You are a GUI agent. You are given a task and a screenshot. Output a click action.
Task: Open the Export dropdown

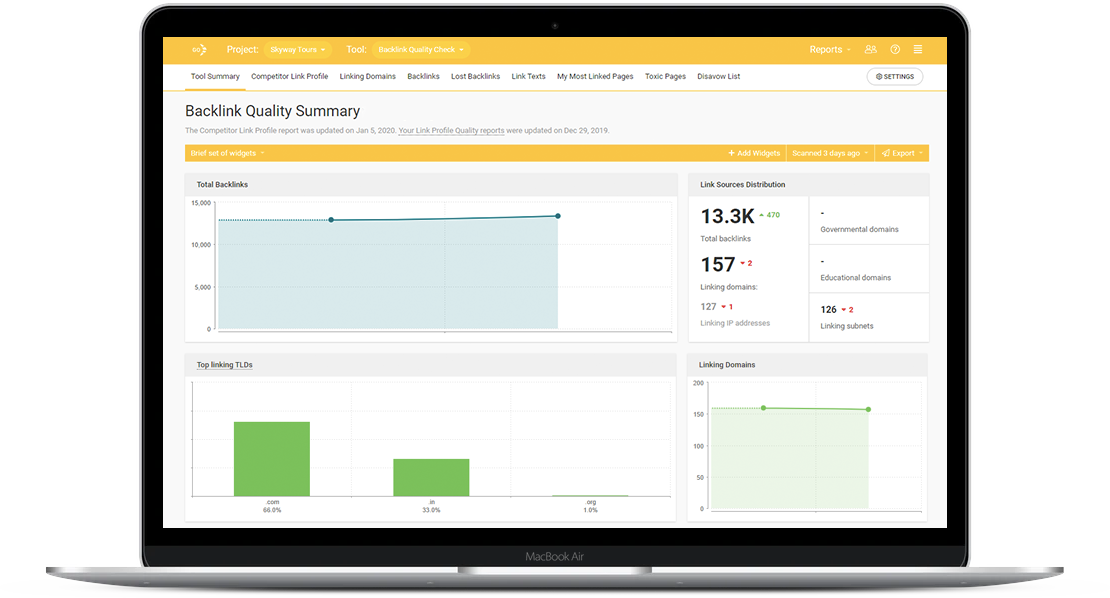click(x=902, y=153)
